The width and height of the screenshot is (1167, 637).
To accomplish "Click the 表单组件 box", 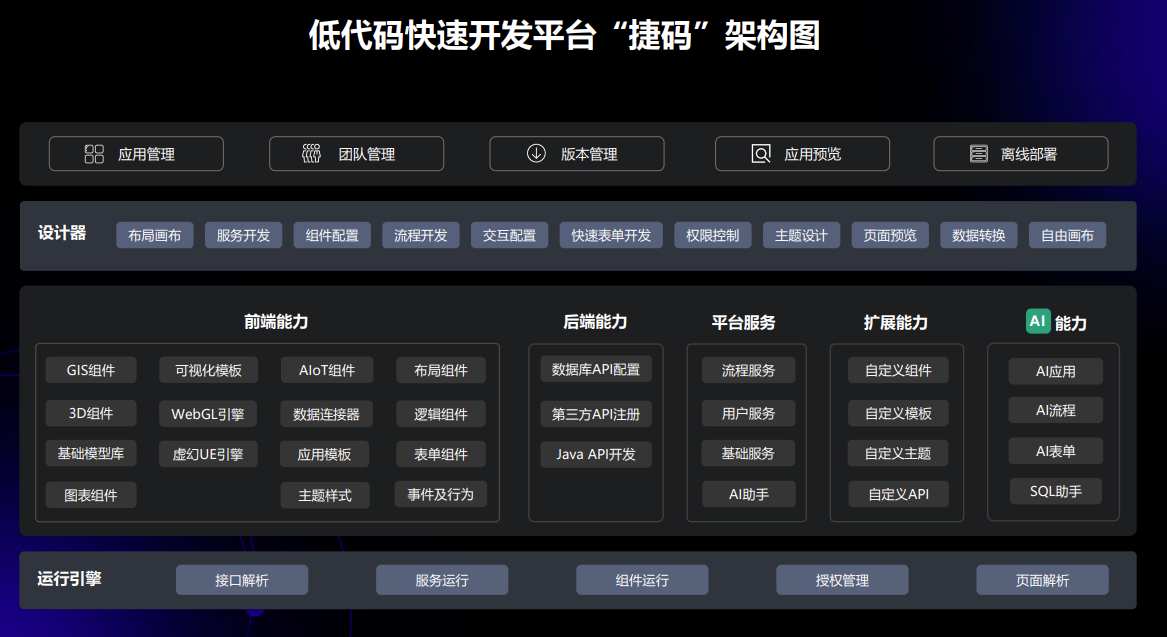I will [441, 454].
